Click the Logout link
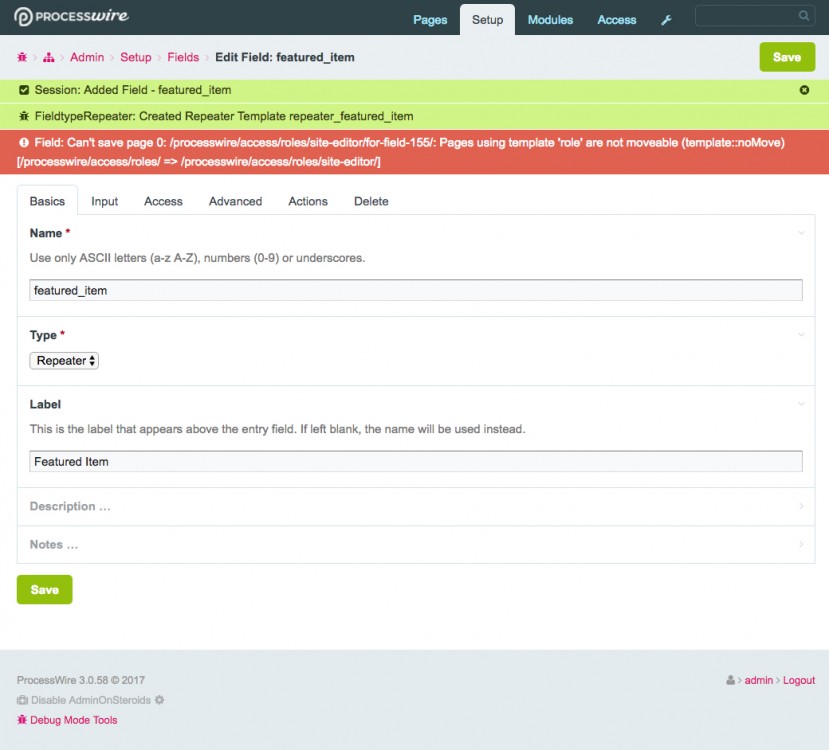 click(x=799, y=680)
